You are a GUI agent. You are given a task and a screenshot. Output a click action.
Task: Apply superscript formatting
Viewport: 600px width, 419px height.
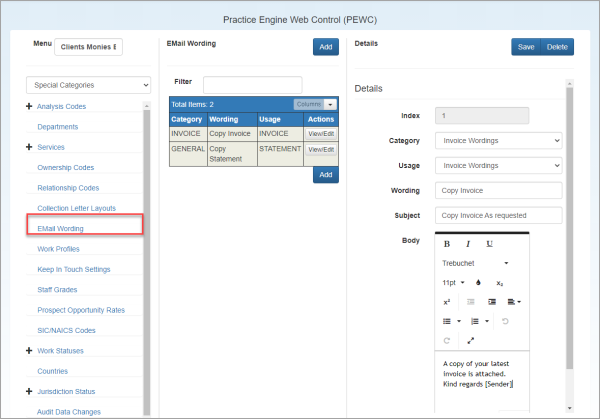(447, 302)
